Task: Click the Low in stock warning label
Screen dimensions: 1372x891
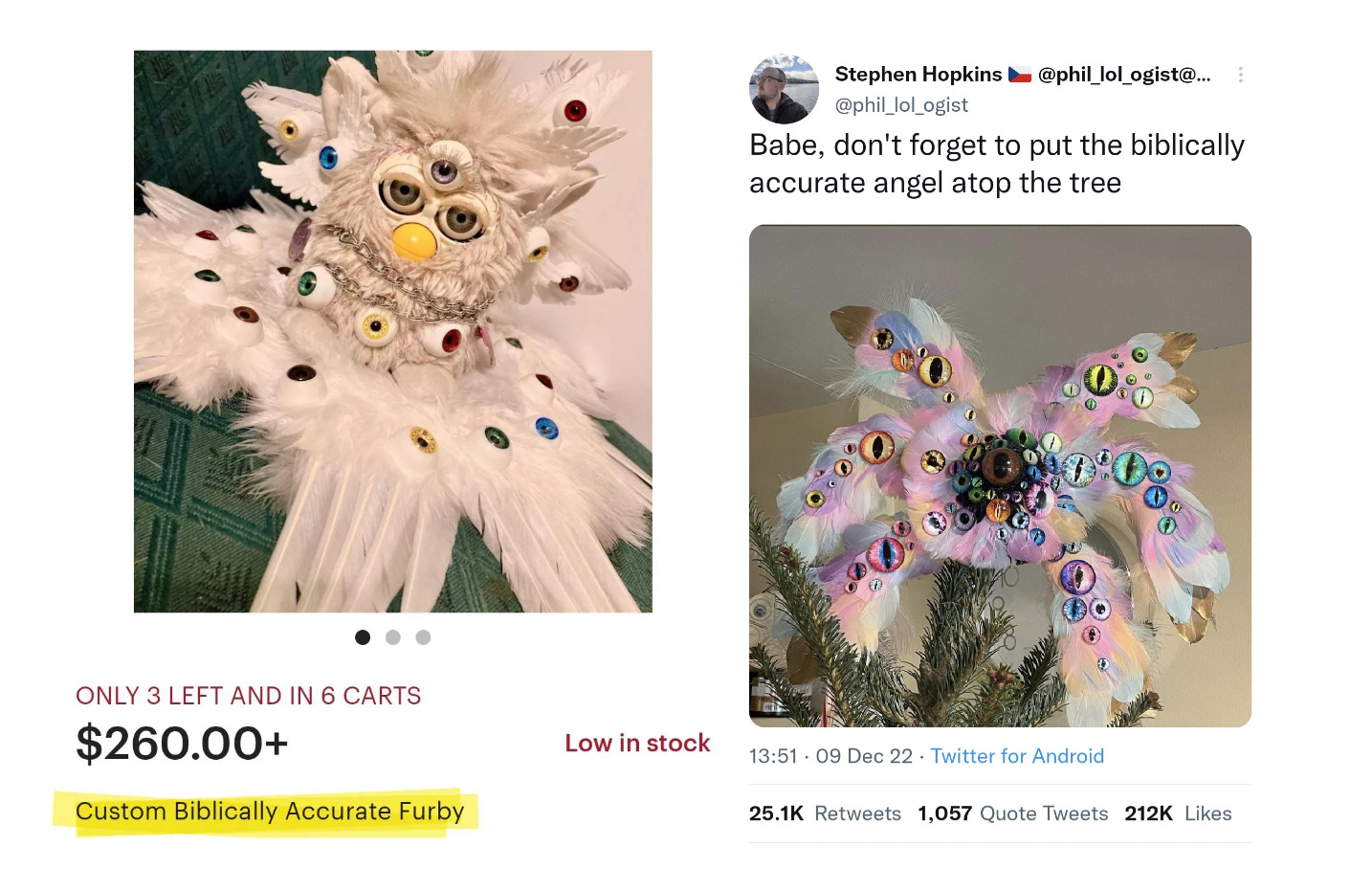Action: (637, 743)
